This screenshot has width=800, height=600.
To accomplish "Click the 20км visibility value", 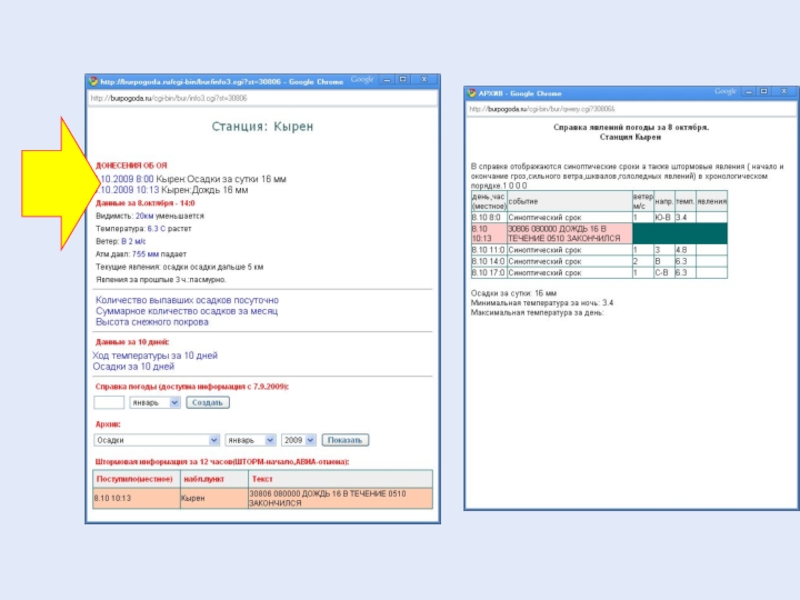I will click(x=144, y=216).
